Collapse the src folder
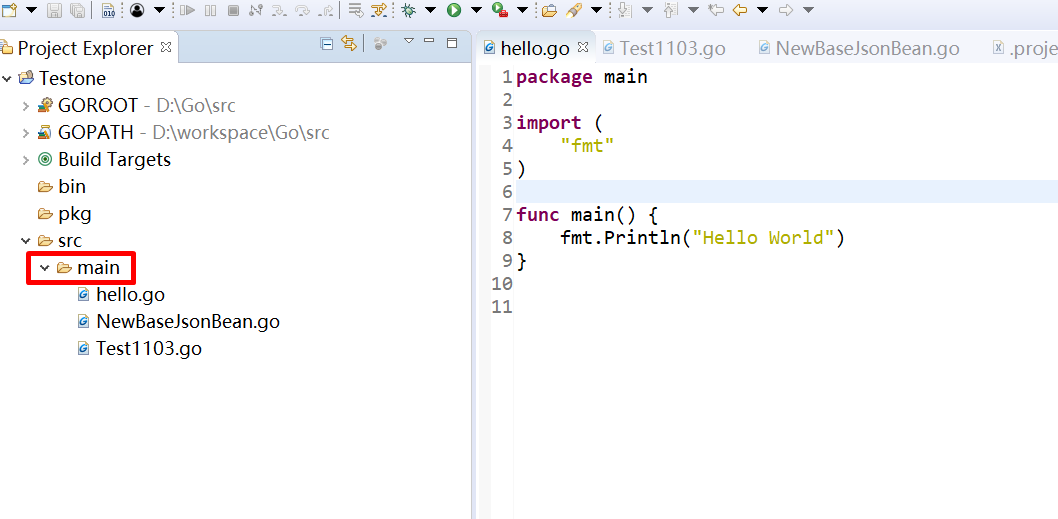Viewport: 1058px width, 519px height. pyautogui.click(x=26, y=241)
